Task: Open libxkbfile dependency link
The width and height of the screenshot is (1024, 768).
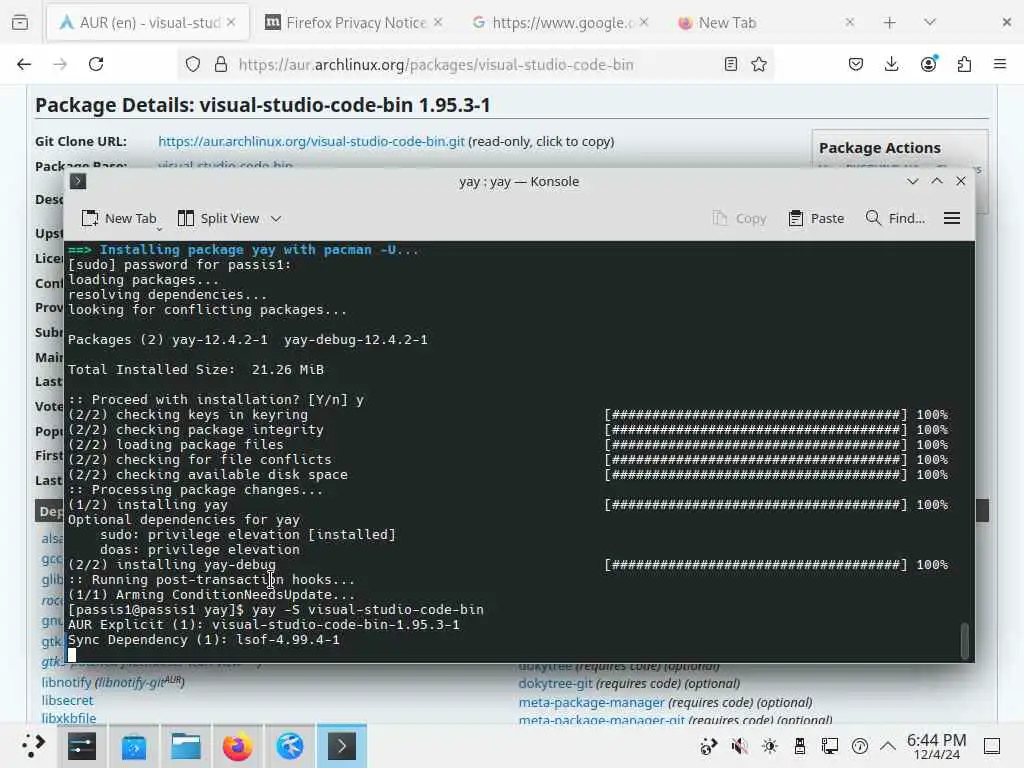Action: tap(69, 718)
